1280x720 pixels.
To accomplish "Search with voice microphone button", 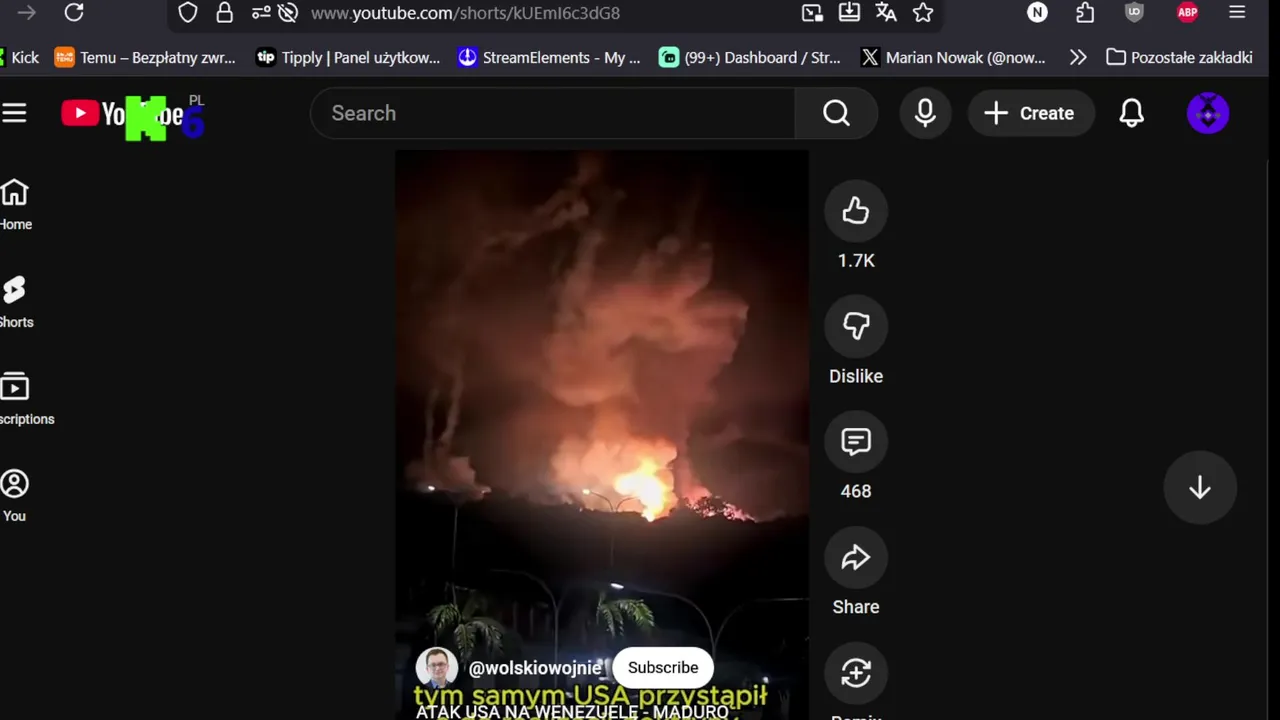I will [925, 113].
